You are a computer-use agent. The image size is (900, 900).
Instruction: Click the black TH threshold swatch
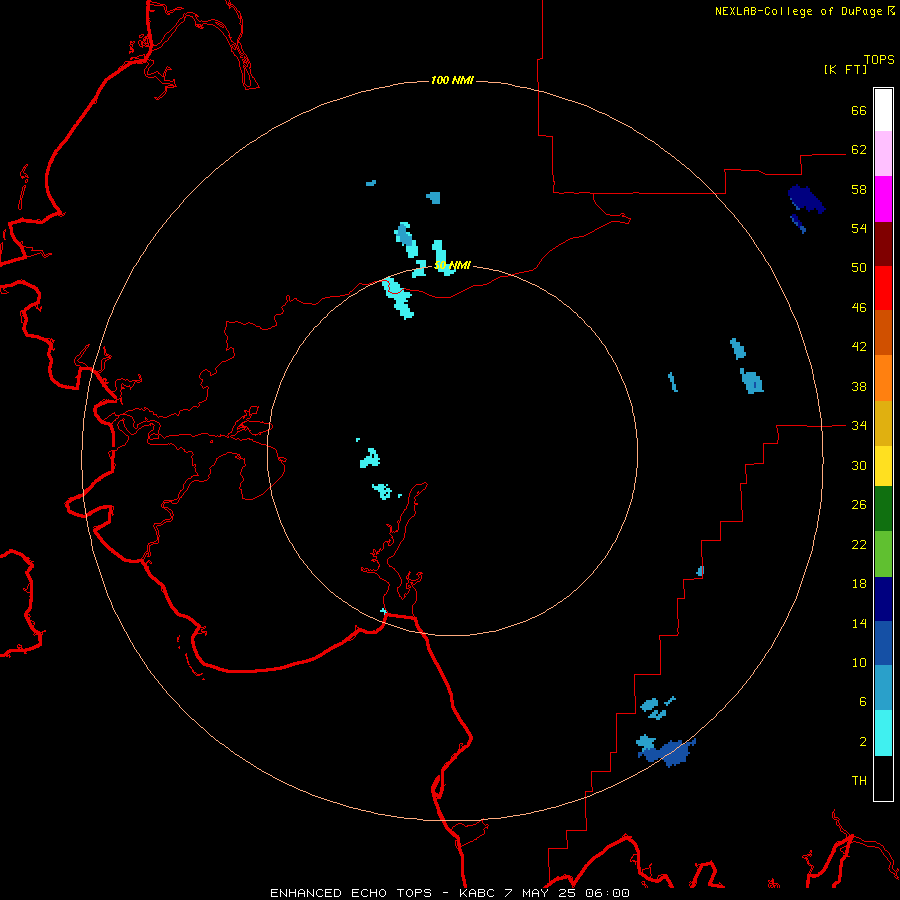883,778
